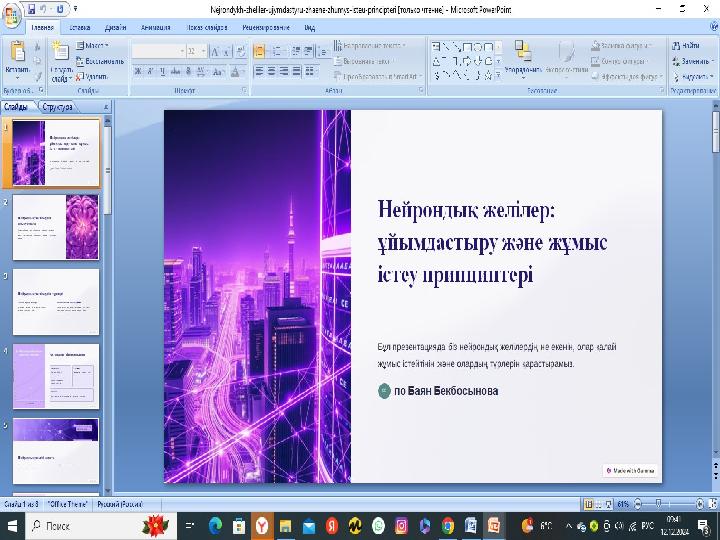Click Find (Найти) in the editing group
The image size is (720, 540).
coord(687,46)
